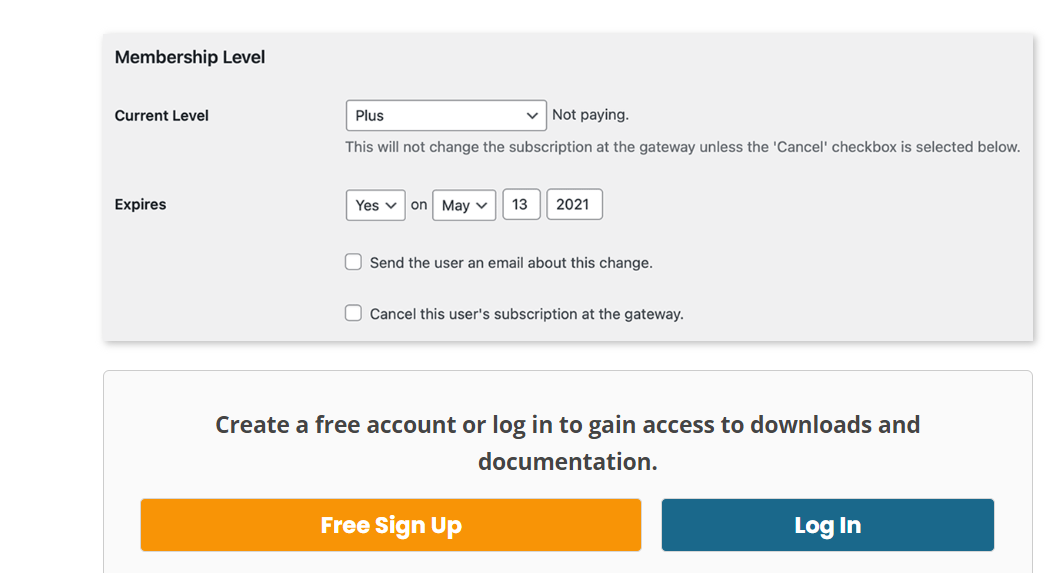Click the blue Log In button
Viewport: 1045px width, 573px height.
tap(827, 525)
